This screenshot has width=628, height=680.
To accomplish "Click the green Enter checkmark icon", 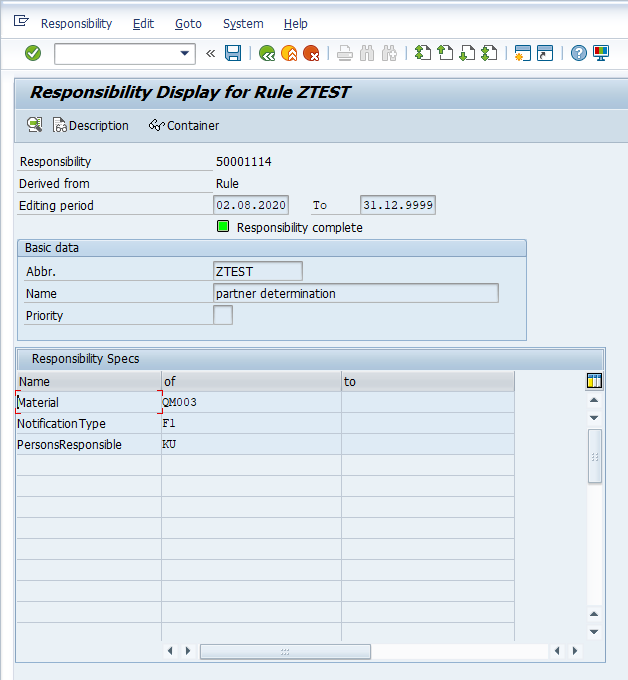I will [x=33, y=53].
